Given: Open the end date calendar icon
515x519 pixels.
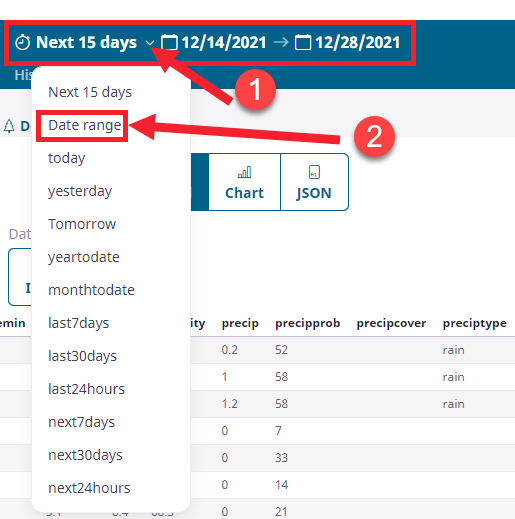Looking at the screenshot, I should [303, 42].
